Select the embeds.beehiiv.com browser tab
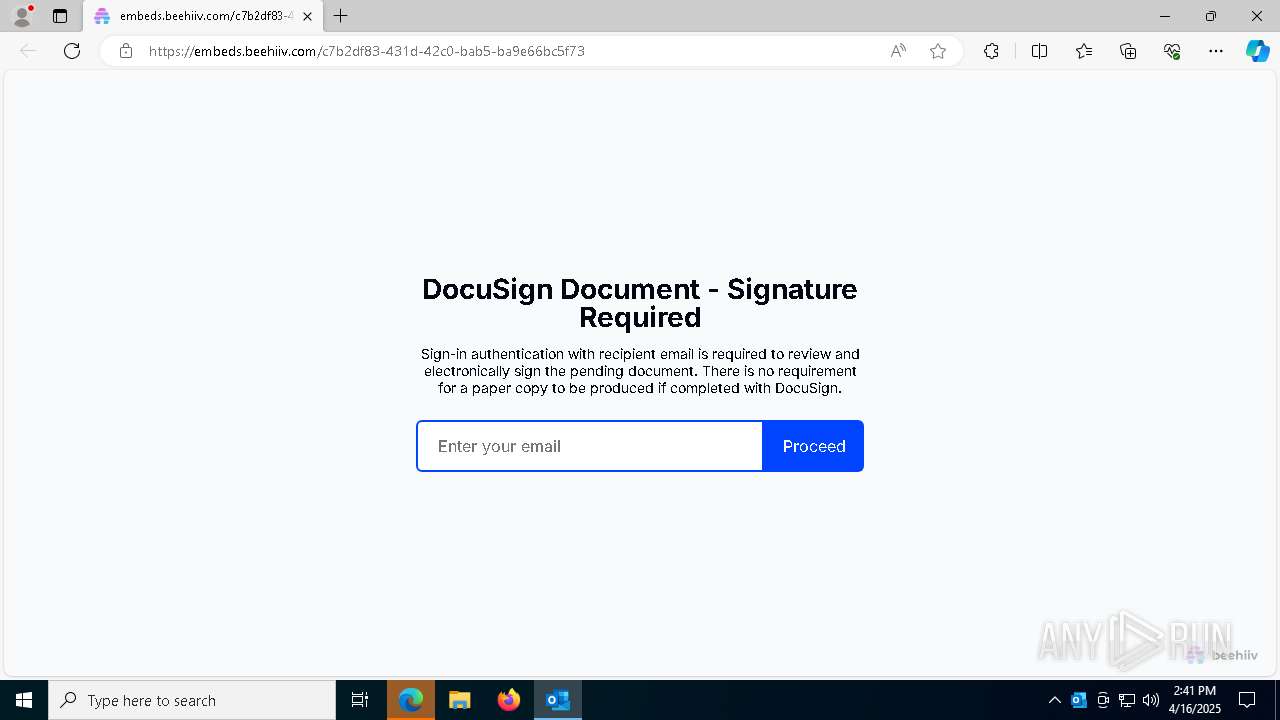Screen dimensions: 1280x720 [203, 16]
